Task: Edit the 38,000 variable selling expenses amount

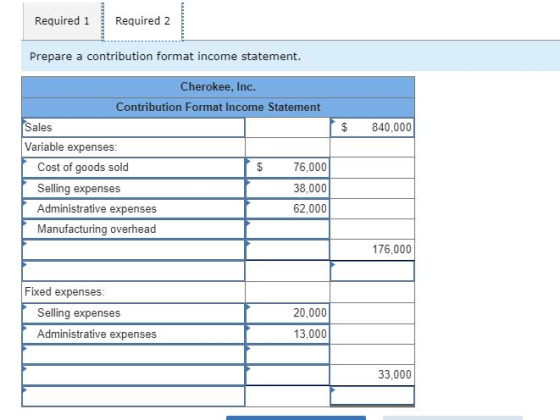Action: click(288, 188)
